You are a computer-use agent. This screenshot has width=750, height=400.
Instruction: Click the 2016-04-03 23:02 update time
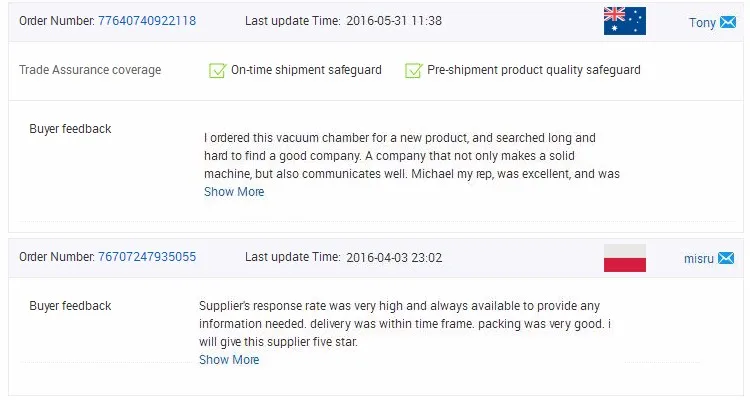click(394, 257)
